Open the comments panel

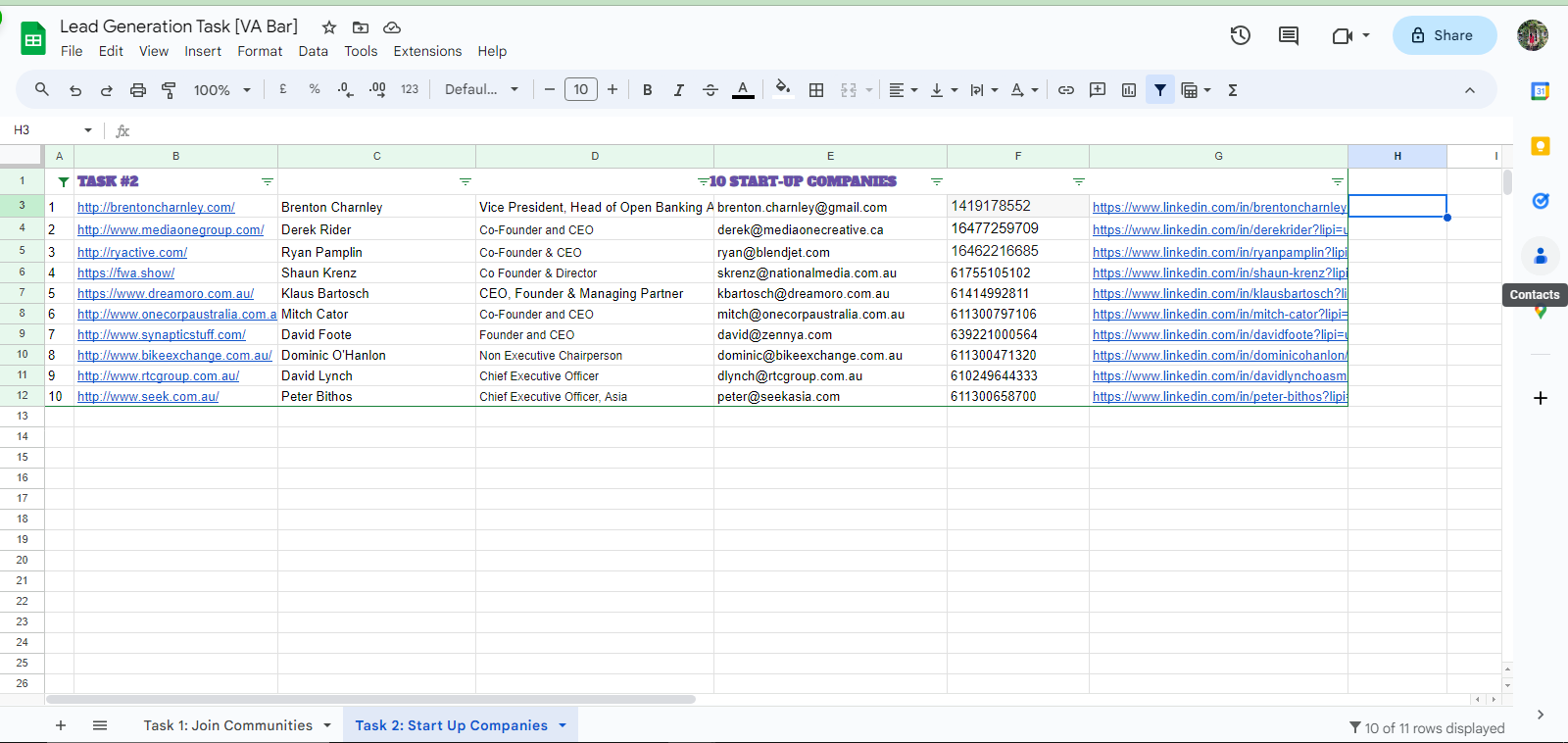1289,35
